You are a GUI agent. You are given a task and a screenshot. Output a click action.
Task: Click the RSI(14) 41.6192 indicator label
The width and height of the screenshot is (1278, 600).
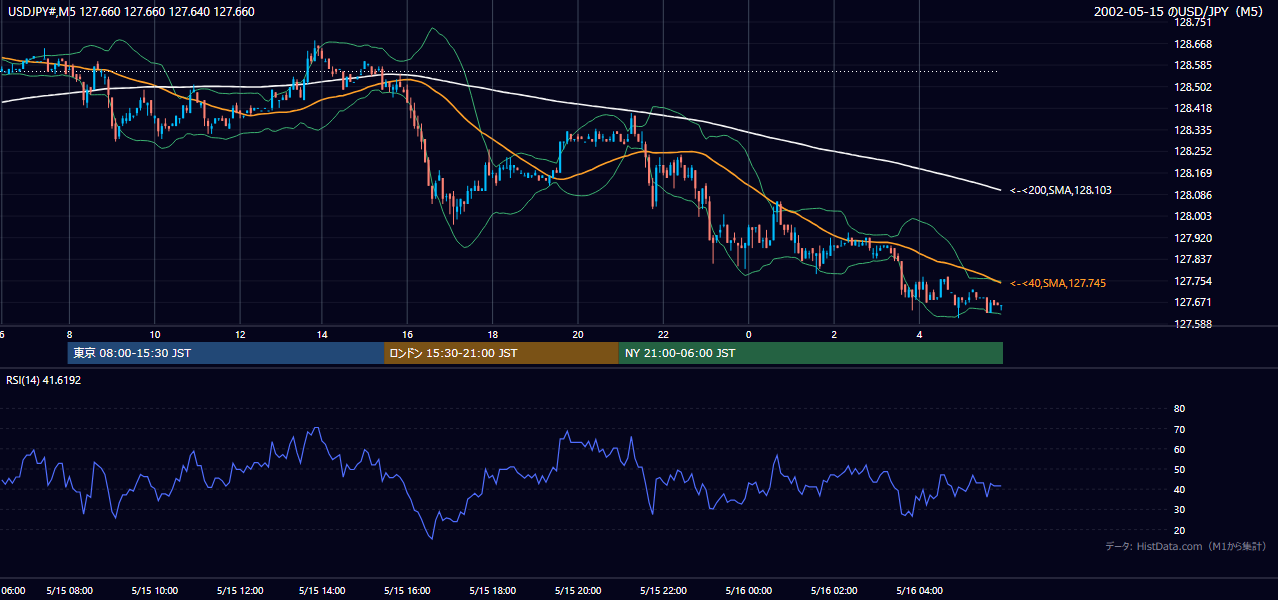[44, 380]
